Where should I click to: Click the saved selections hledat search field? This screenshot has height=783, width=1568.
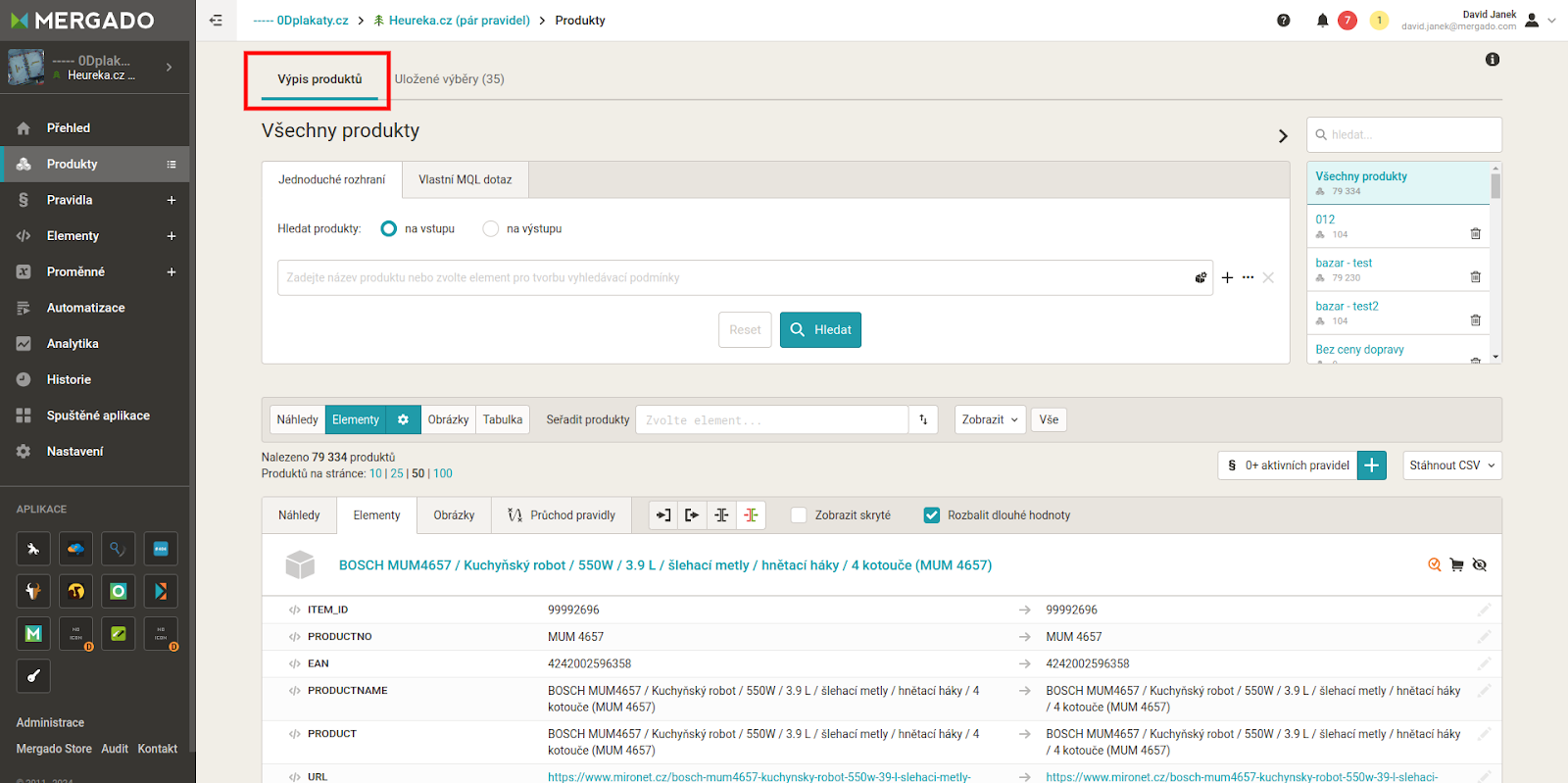1404,135
